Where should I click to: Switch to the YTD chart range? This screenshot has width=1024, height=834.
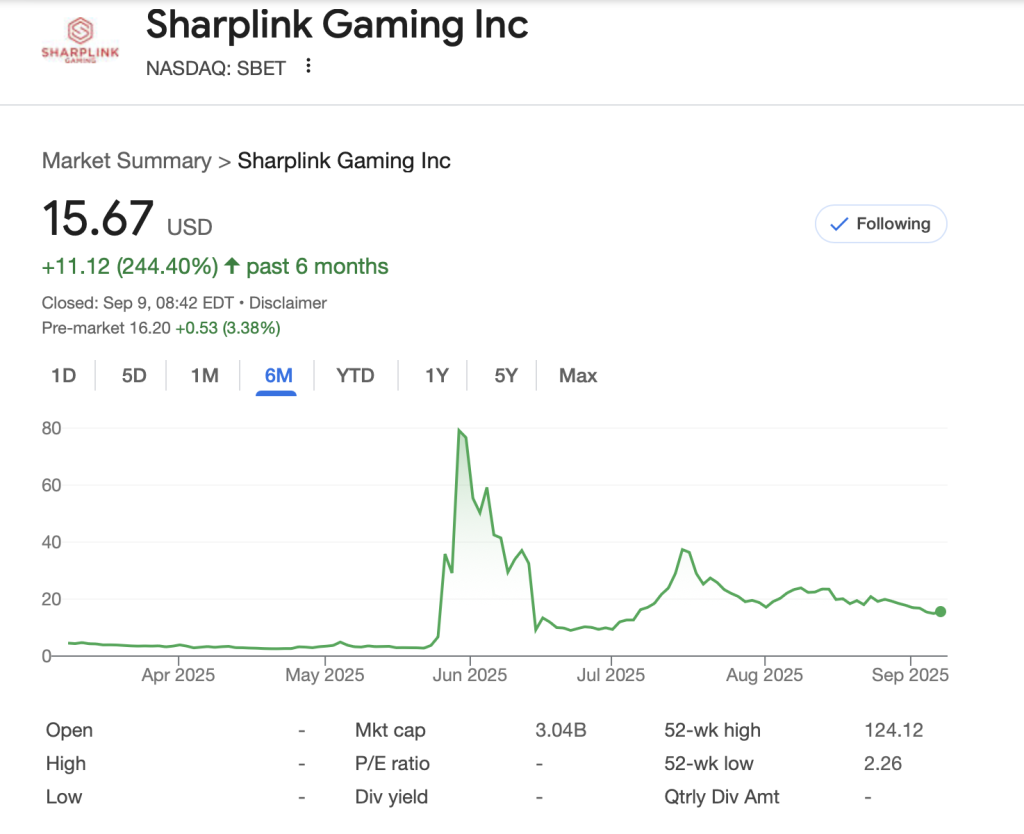355,376
